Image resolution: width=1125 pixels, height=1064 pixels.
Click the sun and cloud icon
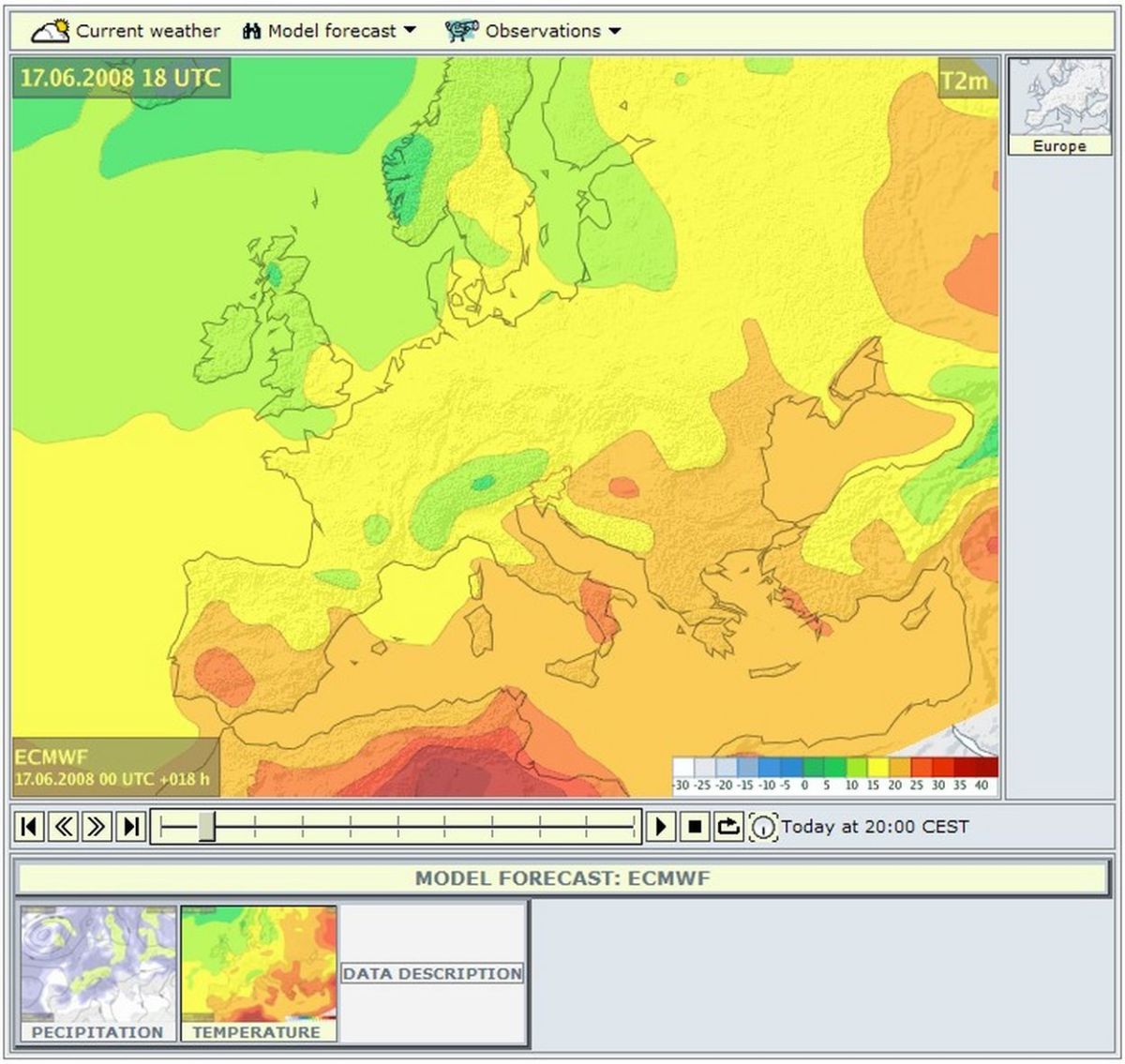(51, 31)
